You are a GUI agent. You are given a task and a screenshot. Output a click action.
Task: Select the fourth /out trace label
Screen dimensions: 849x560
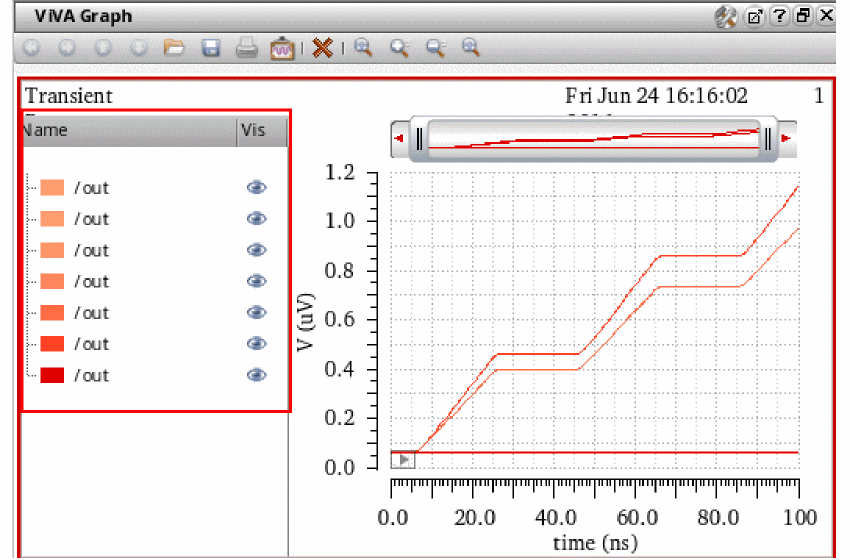(92, 282)
